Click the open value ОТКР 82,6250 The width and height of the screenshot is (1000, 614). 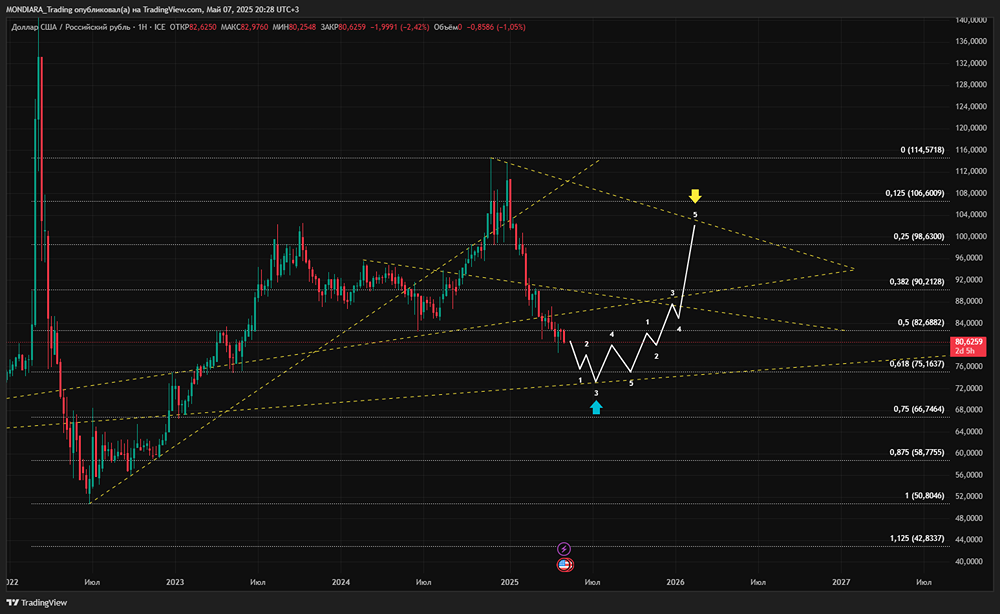(x=193, y=27)
